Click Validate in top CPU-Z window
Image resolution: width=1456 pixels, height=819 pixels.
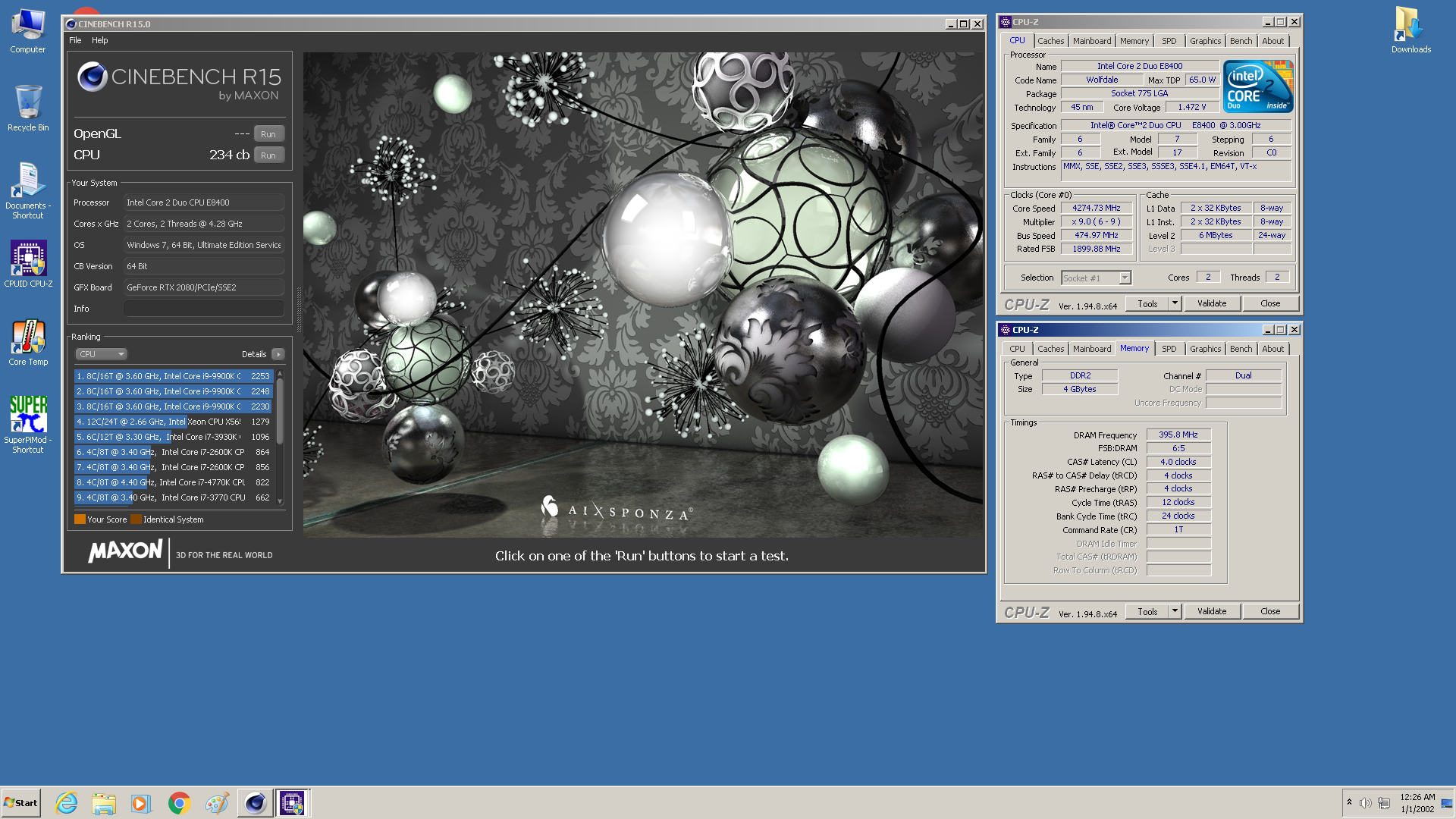(1212, 303)
